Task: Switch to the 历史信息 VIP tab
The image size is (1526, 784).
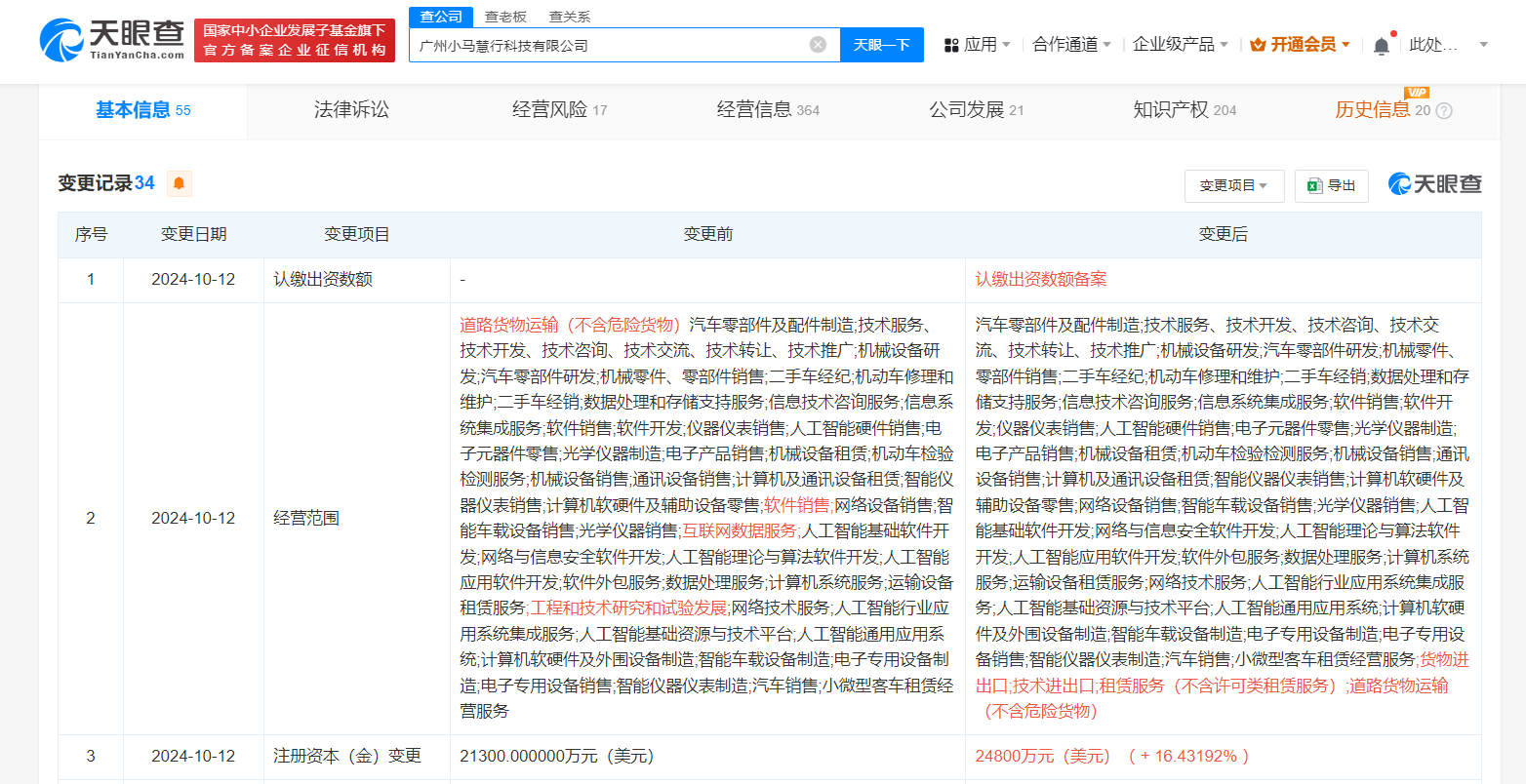Action: (x=1383, y=110)
